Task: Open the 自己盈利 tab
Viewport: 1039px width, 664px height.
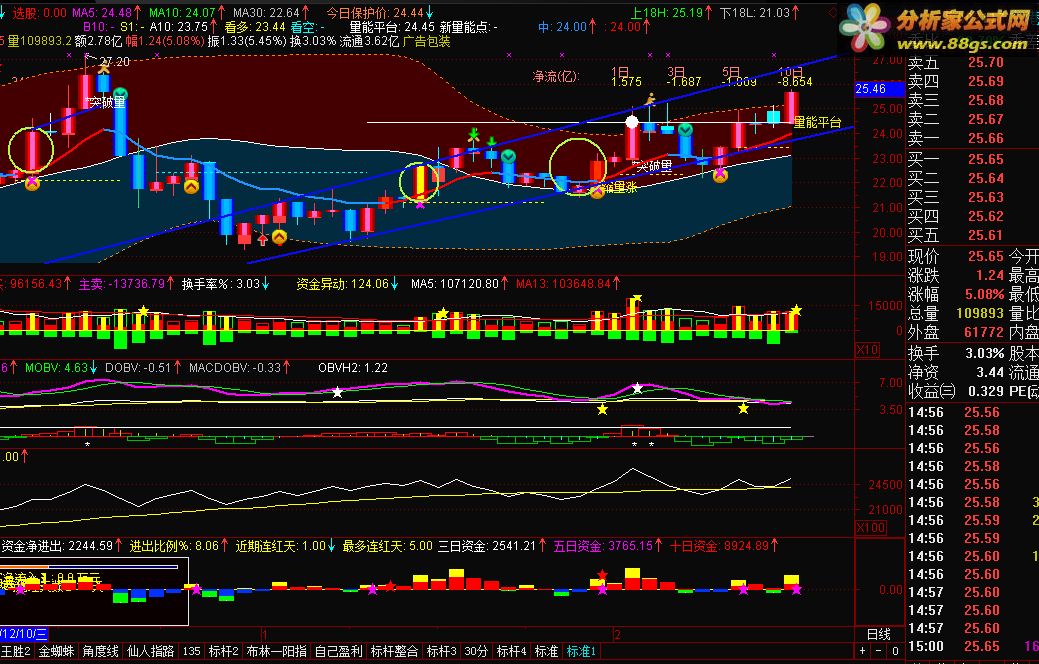Action: [339, 651]
